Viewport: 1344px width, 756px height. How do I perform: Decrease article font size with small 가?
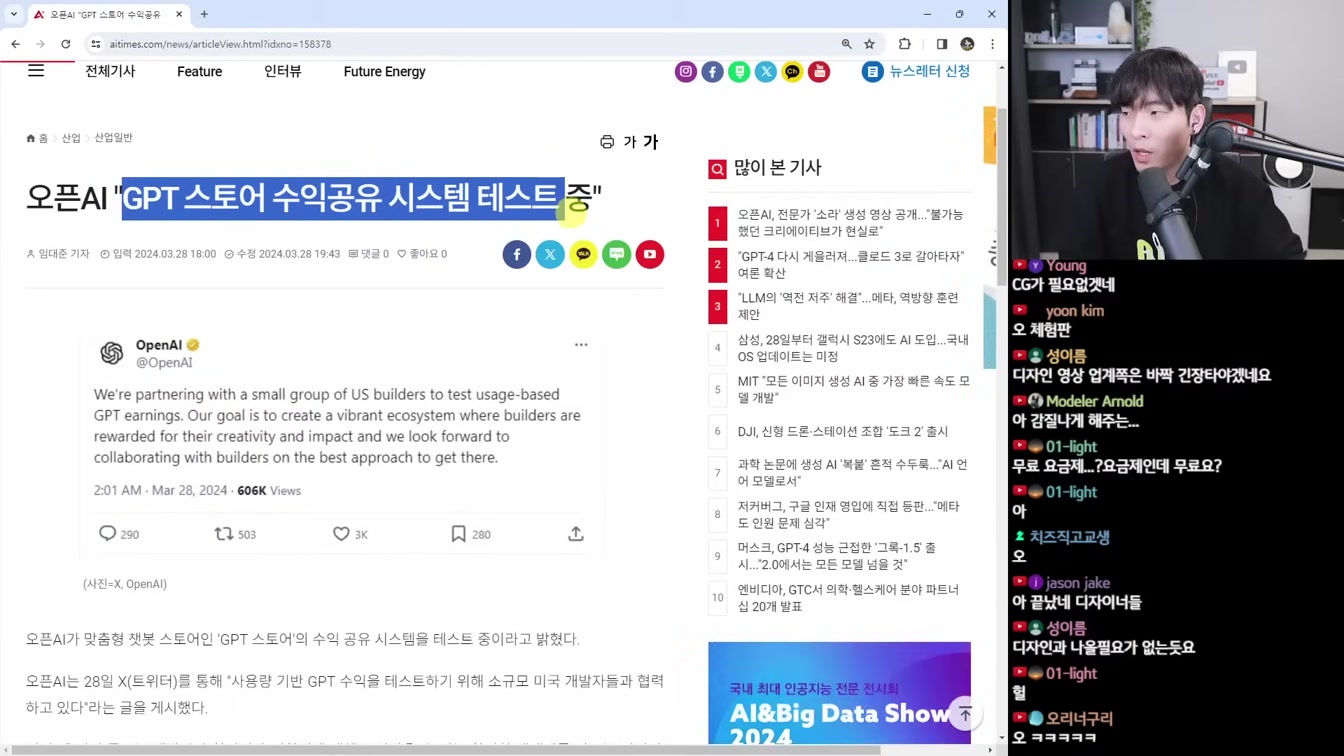click(630, 142)
